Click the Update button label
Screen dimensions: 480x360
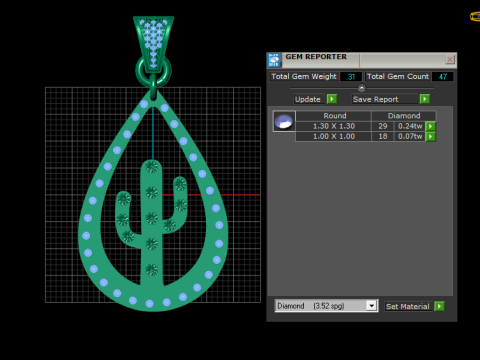coord(308,99)
